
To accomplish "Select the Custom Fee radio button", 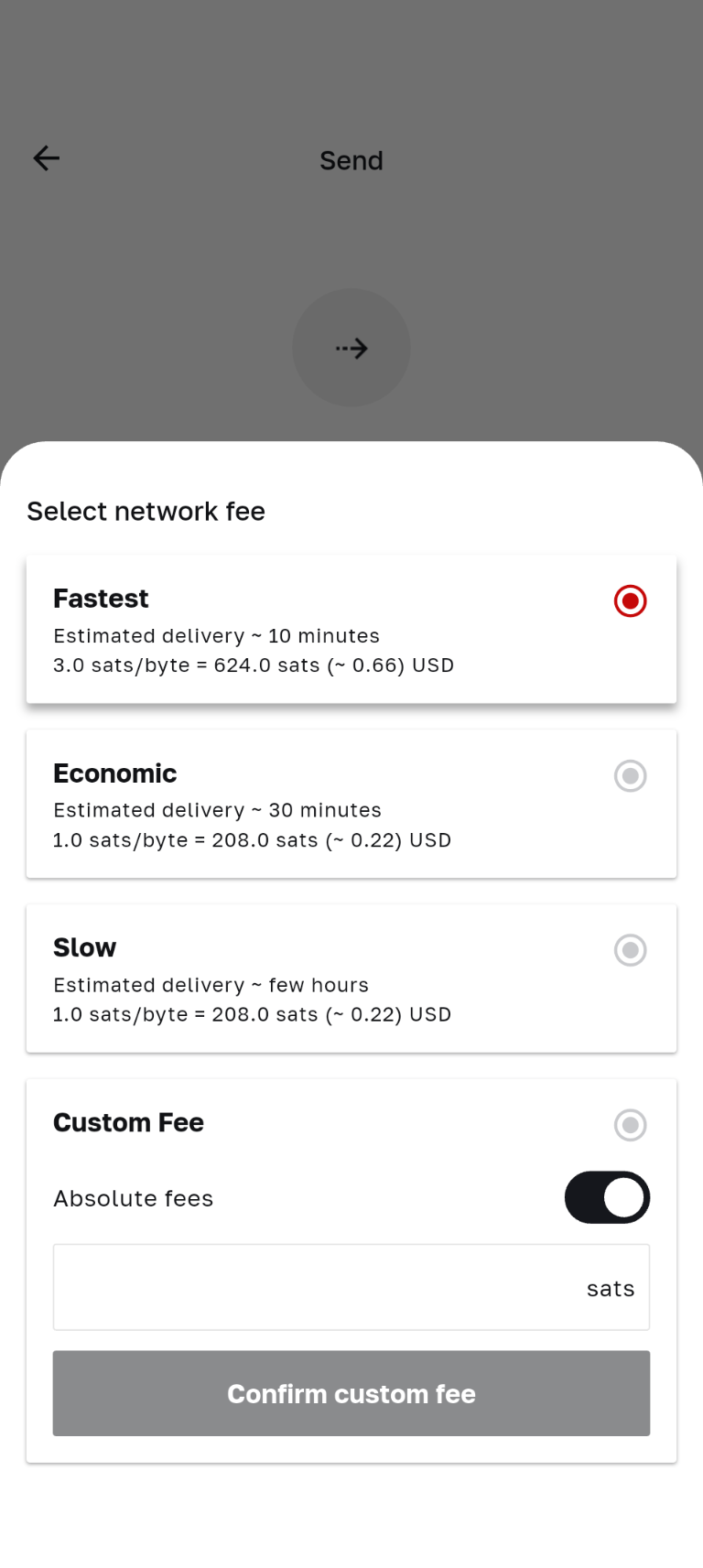I will click(630, 1125).
